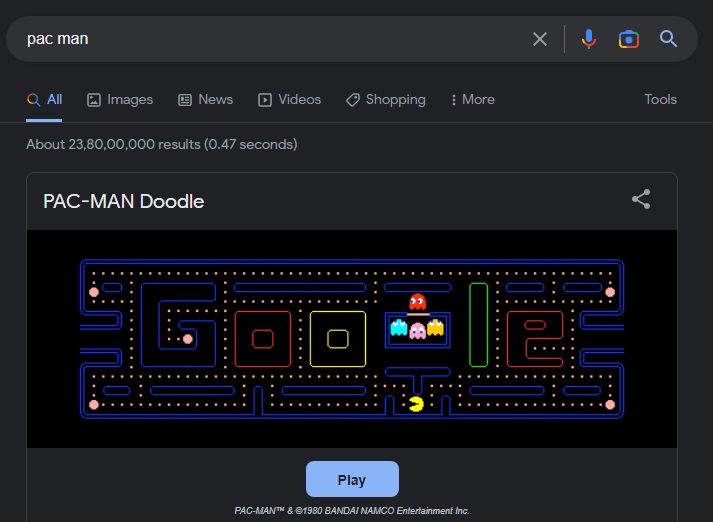Select the All results tab
713x522 pixels.
point(44,100)
